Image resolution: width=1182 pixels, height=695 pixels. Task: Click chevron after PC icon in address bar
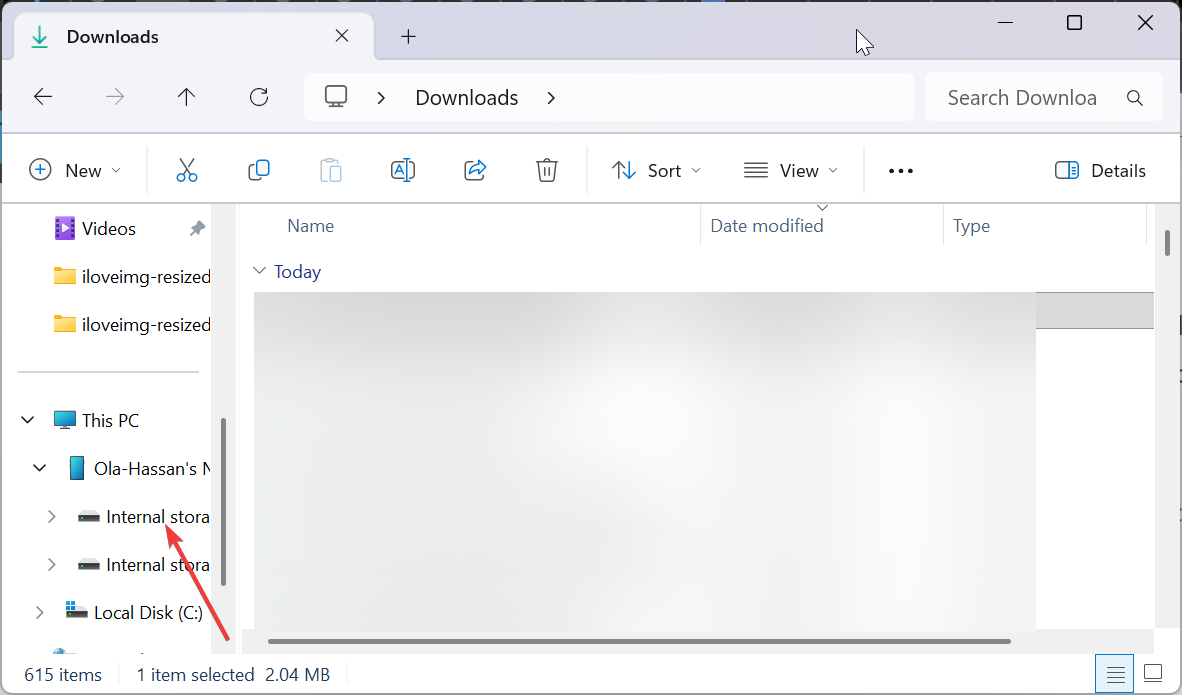[381, 97]
